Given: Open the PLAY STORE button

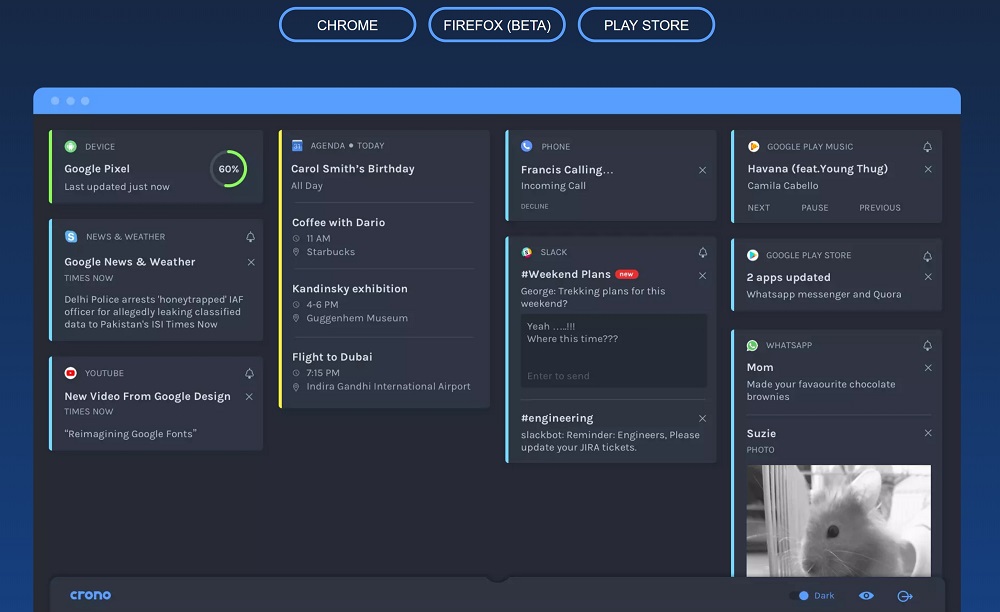Looking at the screenshot, I should pos(646,25).
